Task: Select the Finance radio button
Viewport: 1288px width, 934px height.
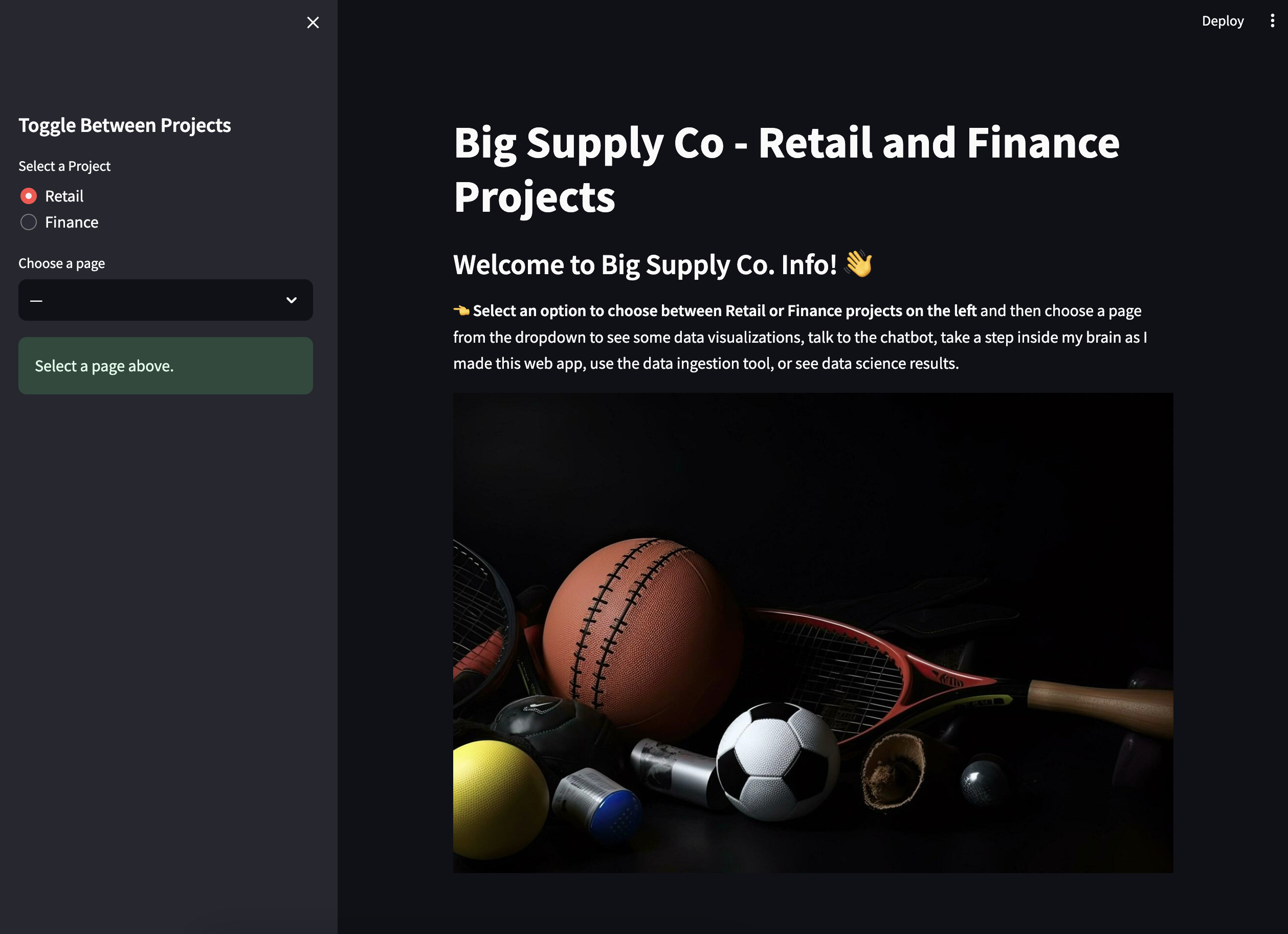Action: click(x=29, y=222)
